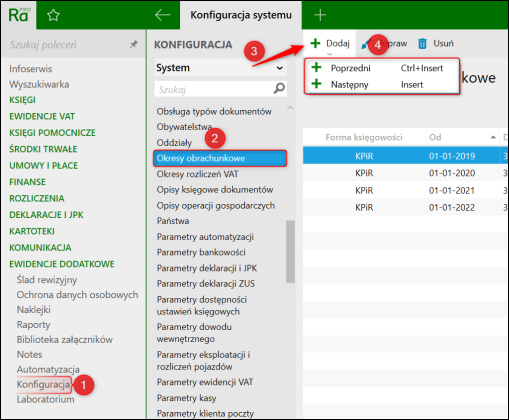The width and height of the screenshot is (509, 420).
Task: Click the magnifier icon in the Szukaj field
Action: (x=279, y=89)
